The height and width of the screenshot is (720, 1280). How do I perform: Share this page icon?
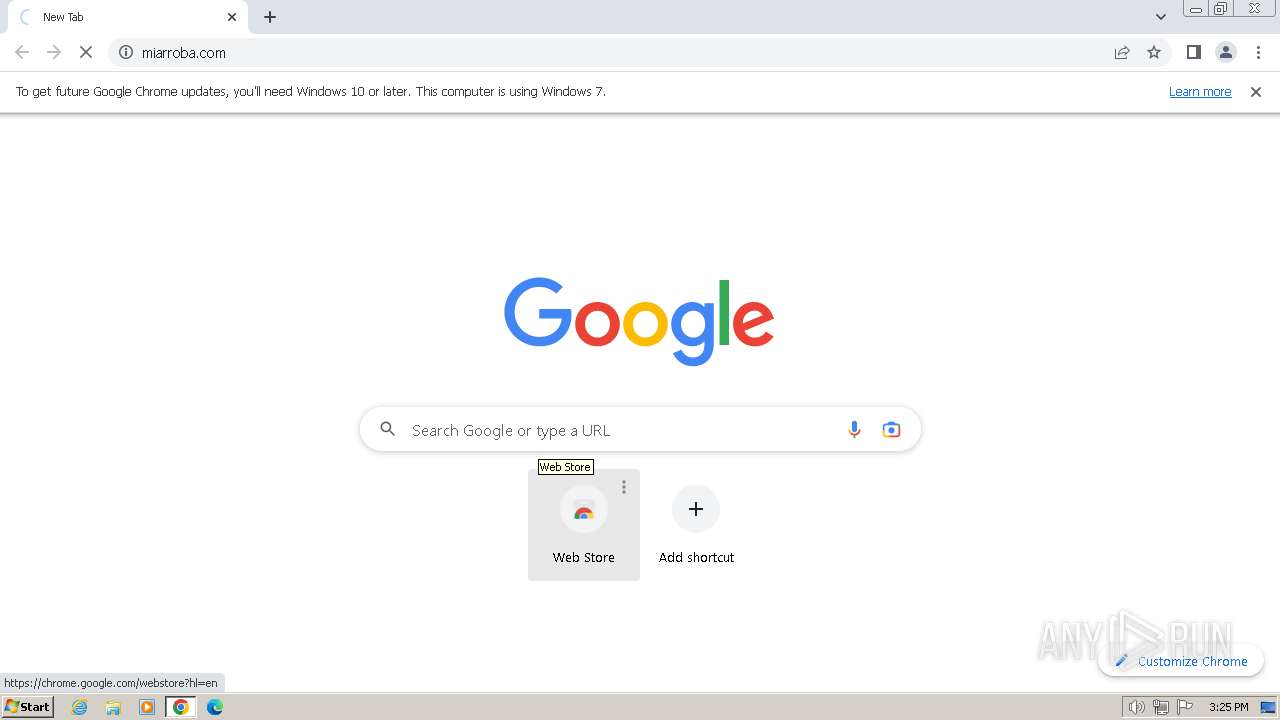click(x=1122, y=53)
